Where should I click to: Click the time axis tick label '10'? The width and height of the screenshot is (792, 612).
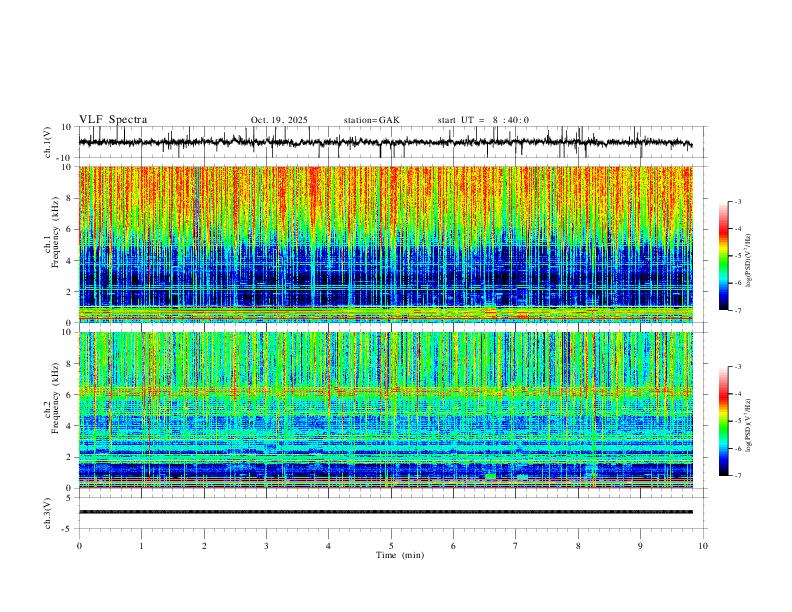pos(703,546)
